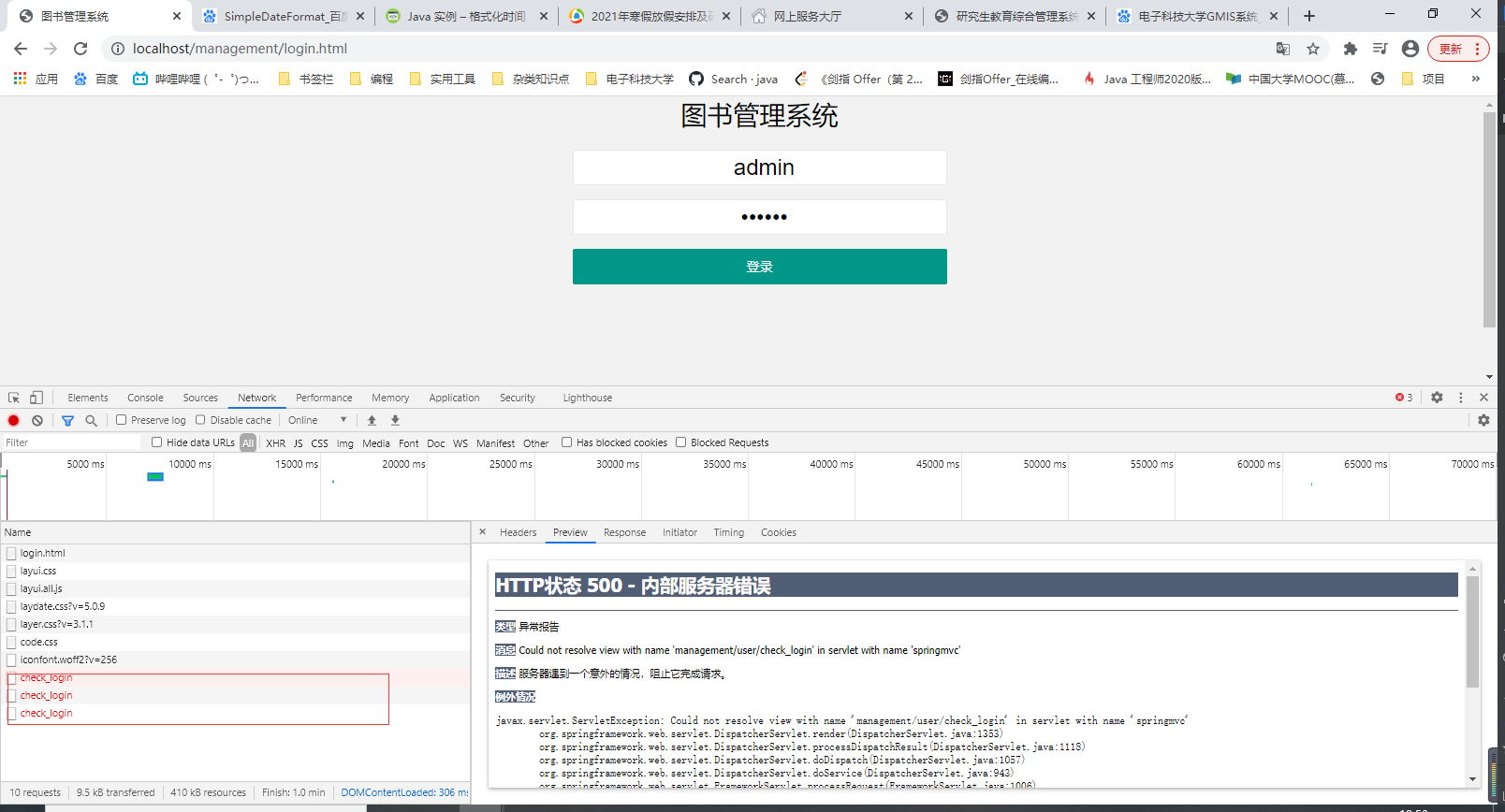Show hidden bookmarks overflow chevron

(x=1476, y=79)
